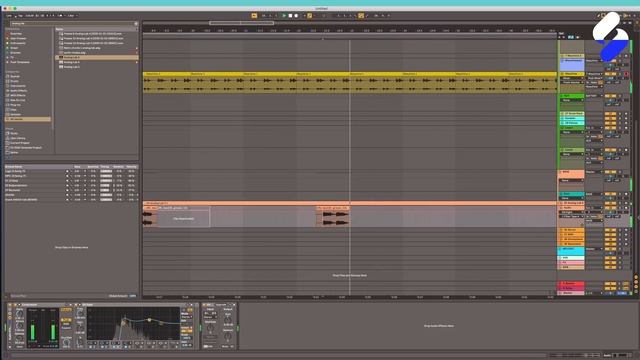This screenshot has width=640, height=360.
Task: Toggle the Automation Arm button
Action: click(309, 16)
